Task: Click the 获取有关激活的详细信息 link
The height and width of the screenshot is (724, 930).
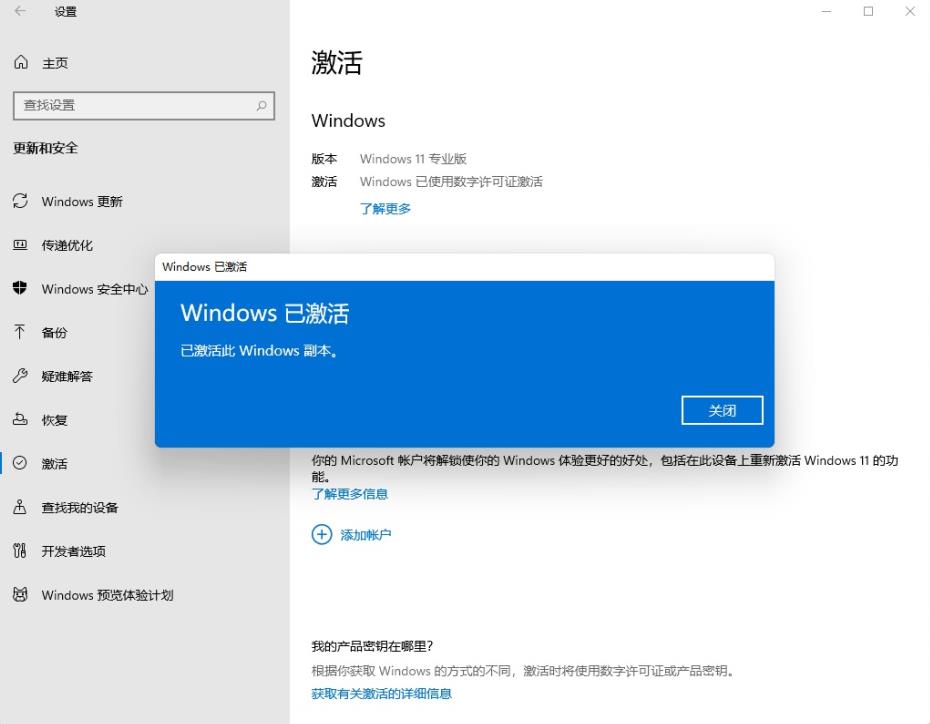Action: pyautogui.click(x=381, y=693)
